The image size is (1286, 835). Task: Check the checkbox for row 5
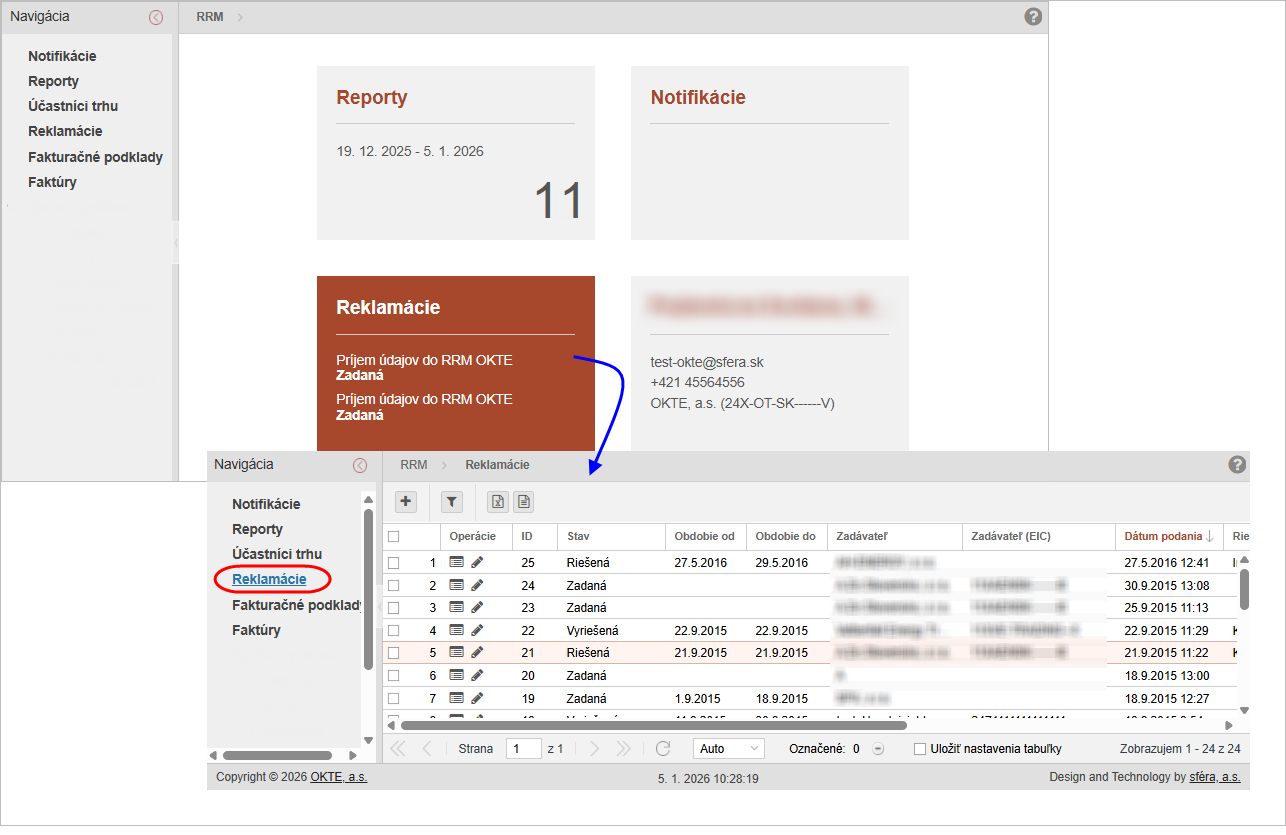pos(394,653)
